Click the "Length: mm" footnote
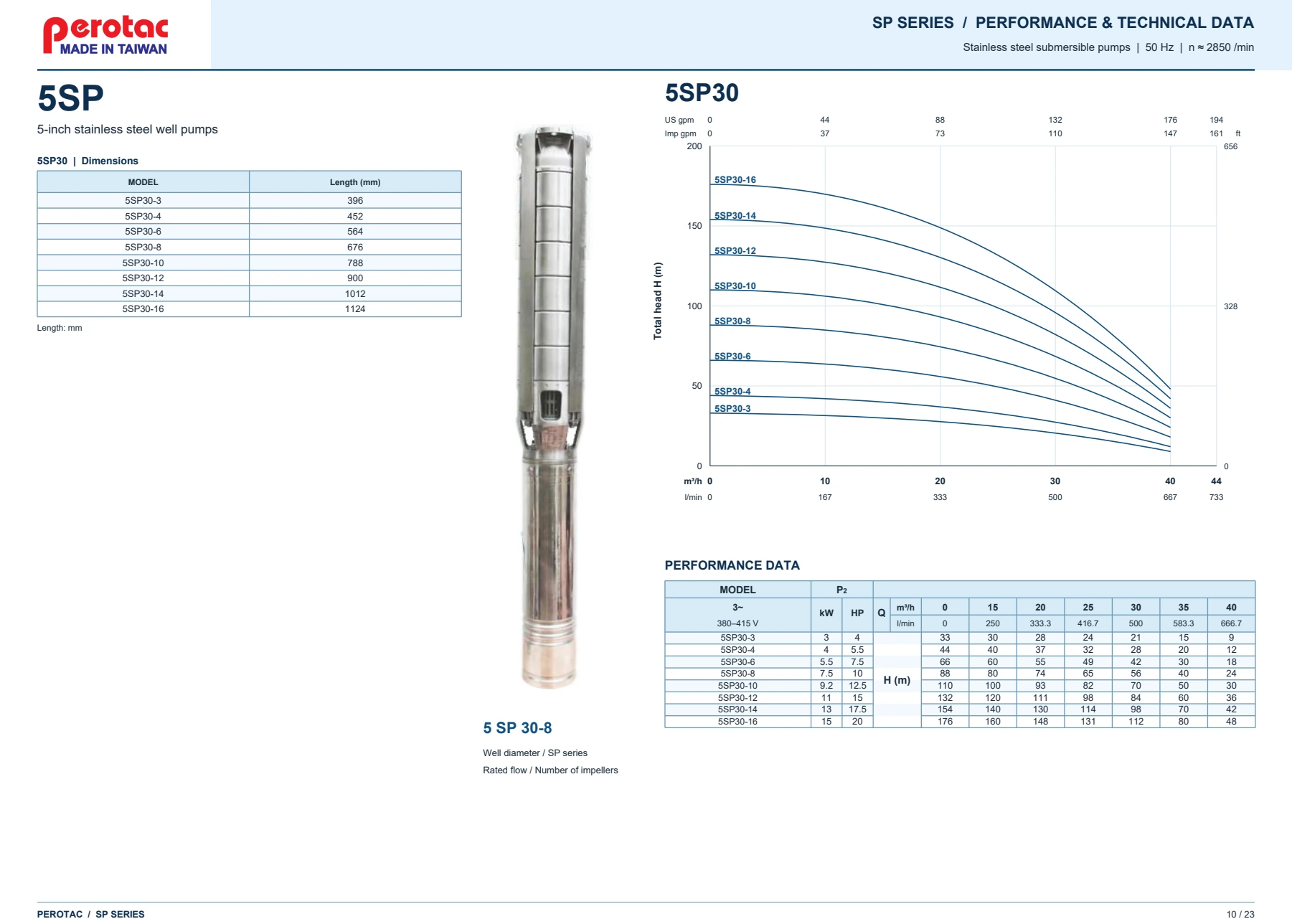This screenshot has width=1292, height=924. coord(60,328)
